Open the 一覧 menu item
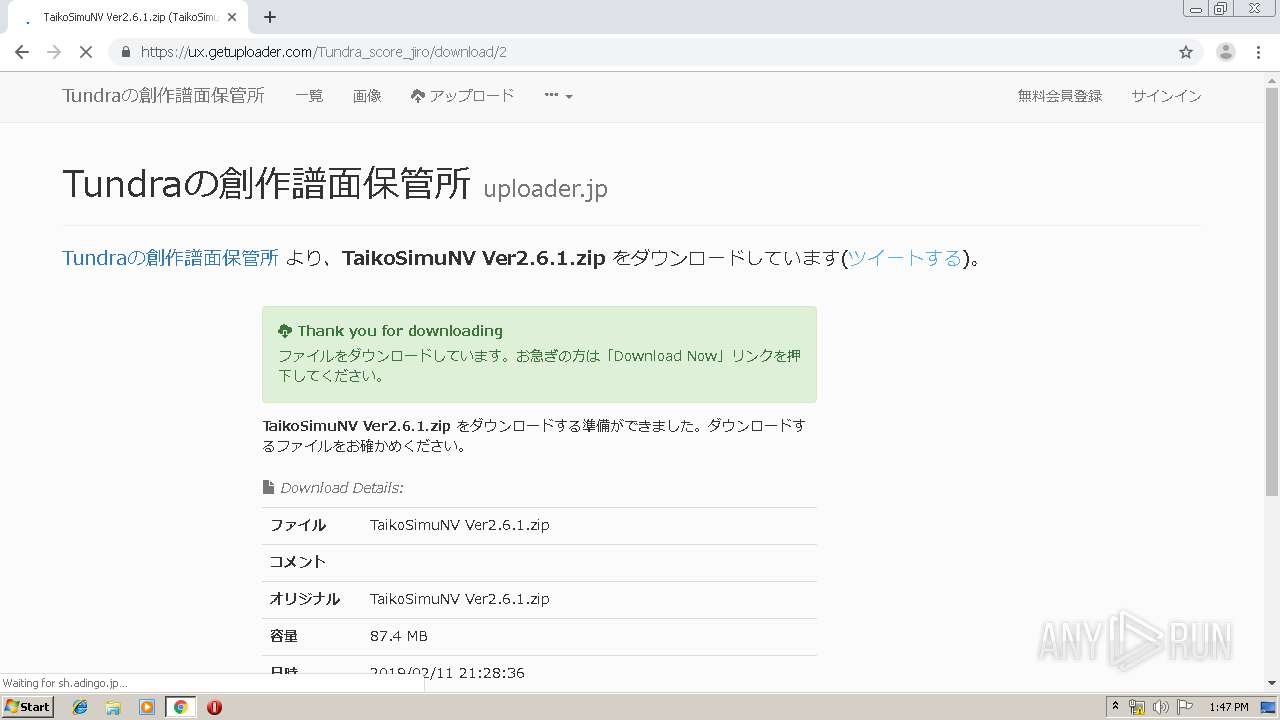 (x=309, y=96)
